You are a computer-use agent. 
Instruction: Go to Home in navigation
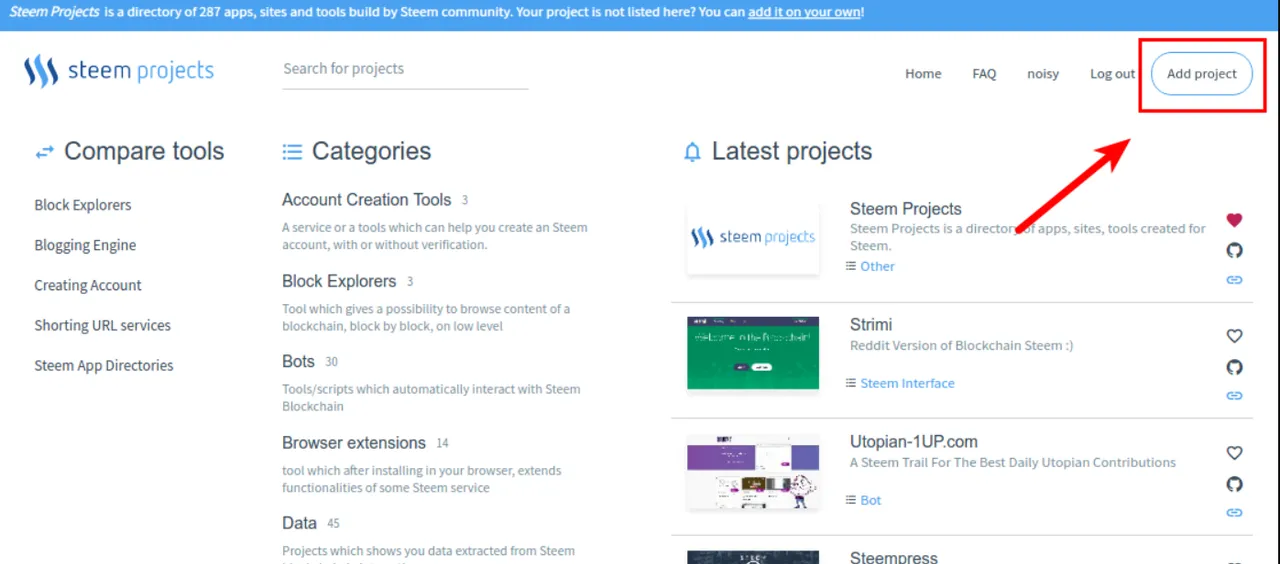[923, 73]
